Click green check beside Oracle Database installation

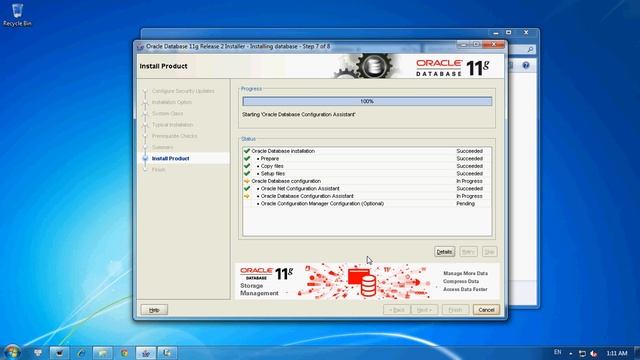point(247,151)
